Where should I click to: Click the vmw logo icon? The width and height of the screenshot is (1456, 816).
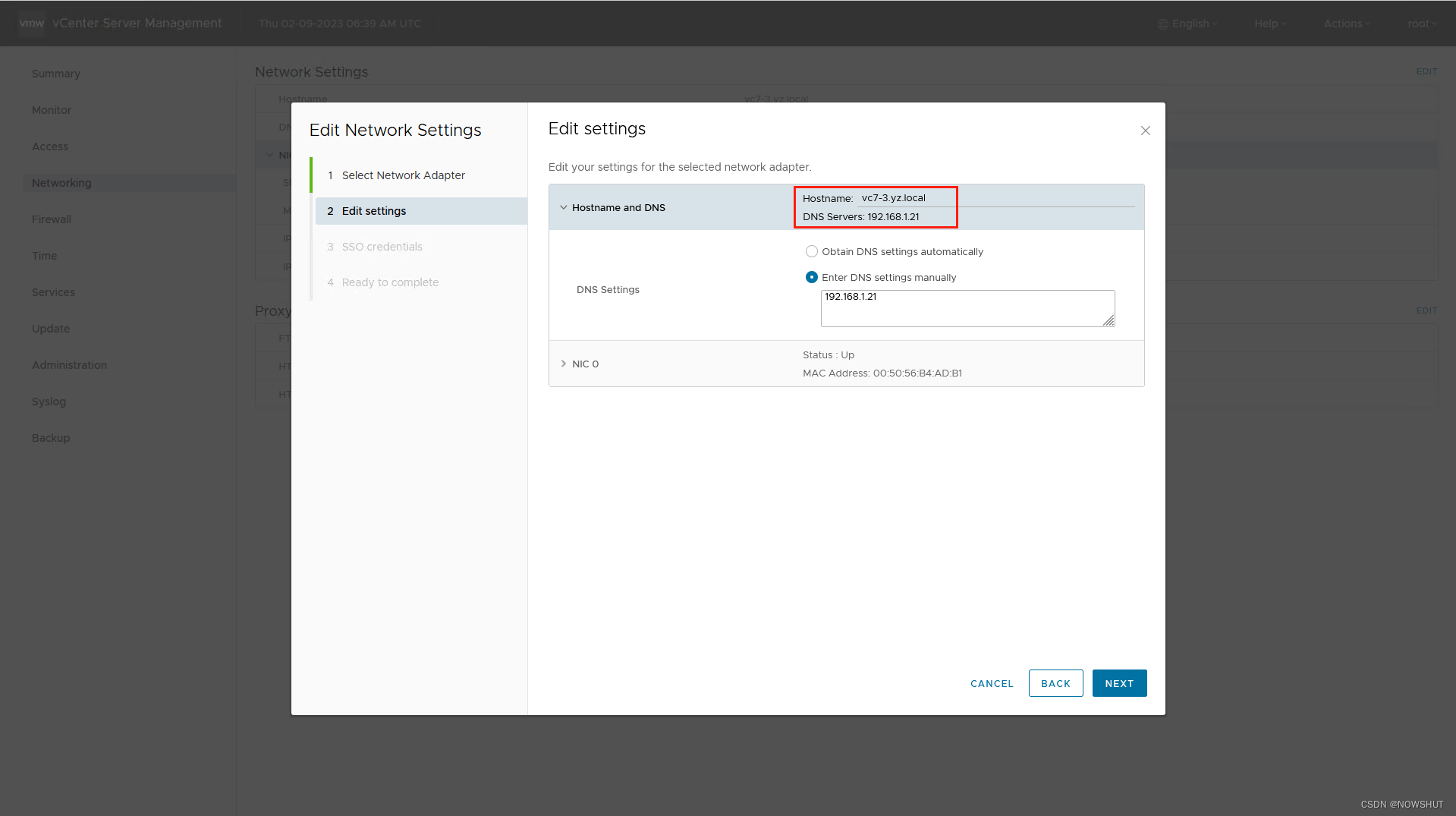tap(31, 23)
